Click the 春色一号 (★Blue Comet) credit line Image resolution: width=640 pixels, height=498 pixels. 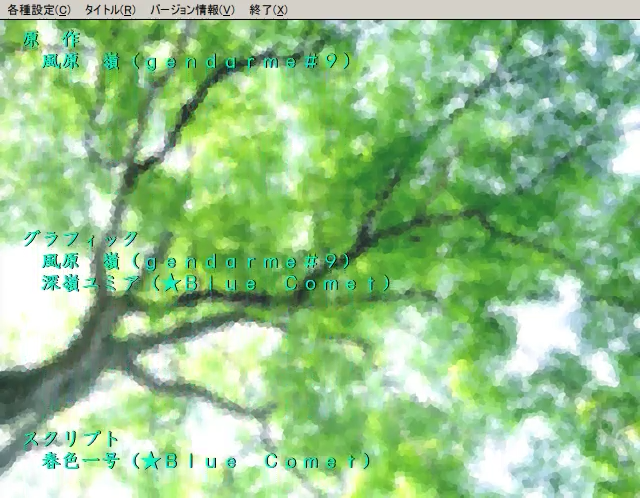coord(207,461)
